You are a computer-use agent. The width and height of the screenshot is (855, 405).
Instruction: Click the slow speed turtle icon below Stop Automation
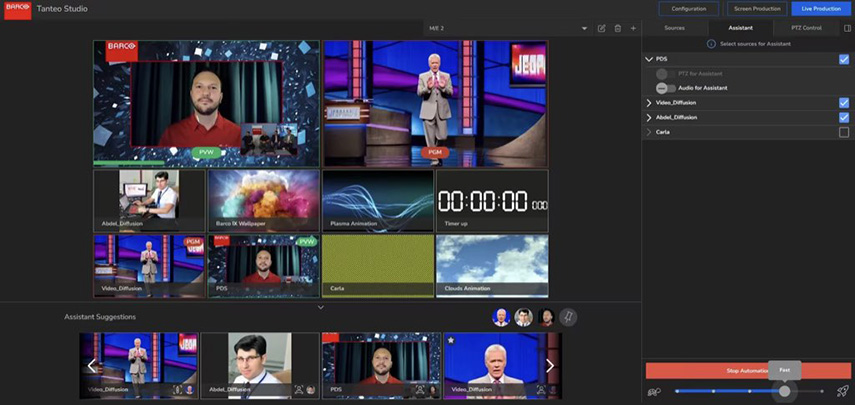(653, 391)
